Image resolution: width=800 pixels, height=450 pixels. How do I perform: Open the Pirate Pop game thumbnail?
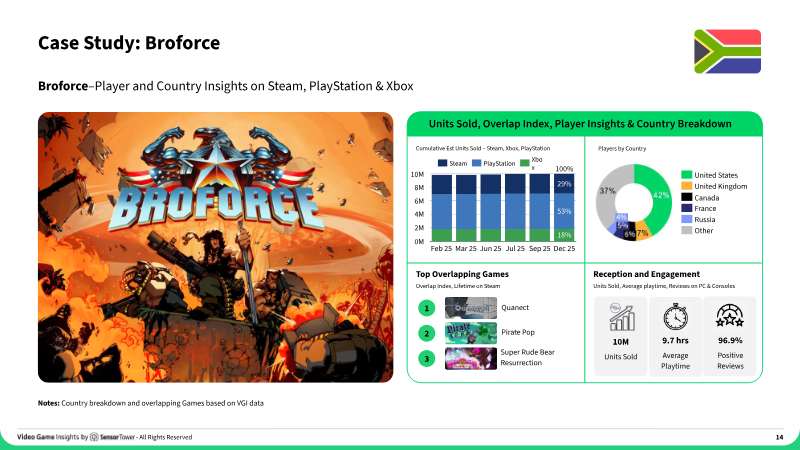pos(470,333)
